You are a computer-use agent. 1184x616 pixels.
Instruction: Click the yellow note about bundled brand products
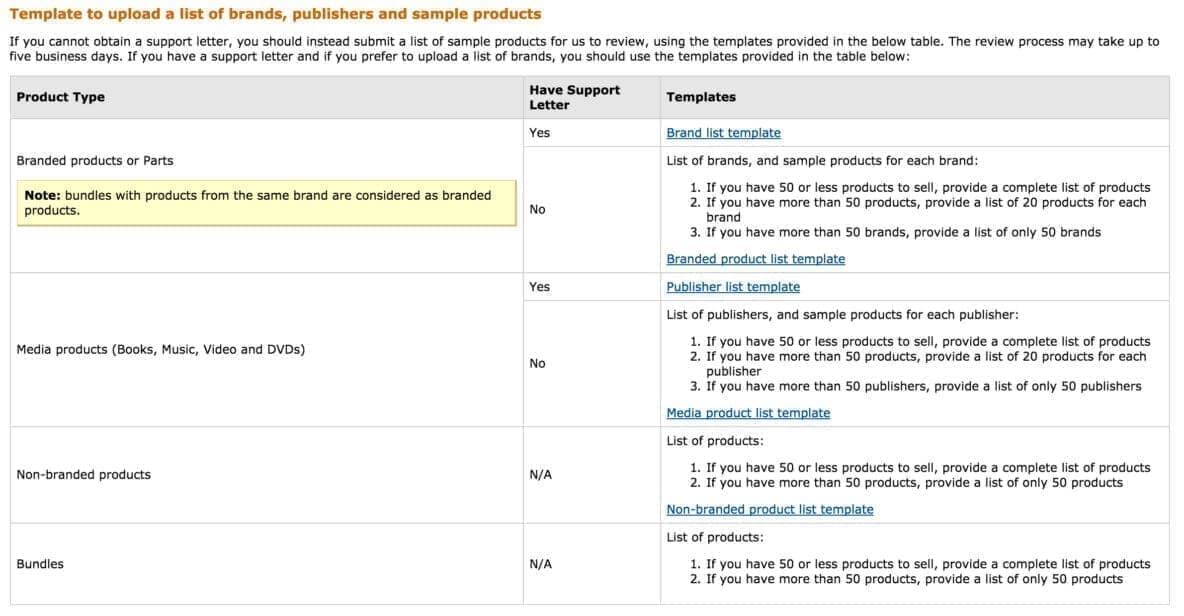[267, 202]
